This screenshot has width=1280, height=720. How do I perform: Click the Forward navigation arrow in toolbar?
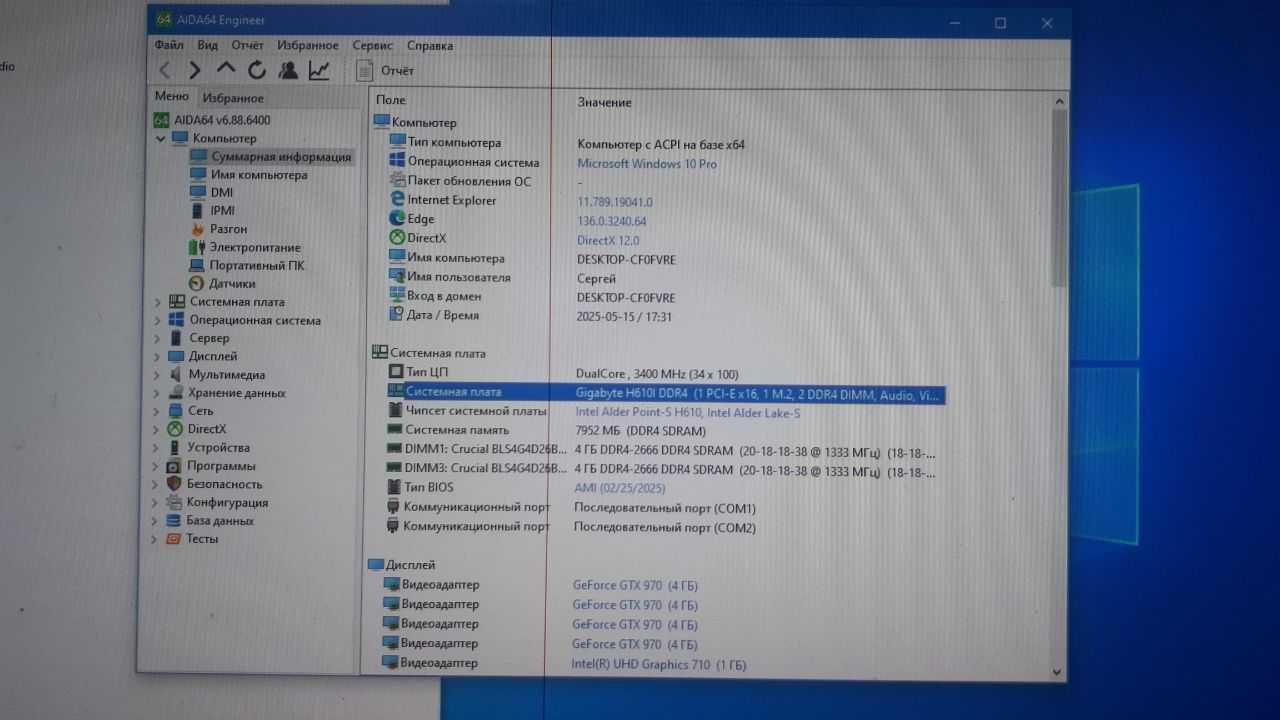(x=195, y=70)
